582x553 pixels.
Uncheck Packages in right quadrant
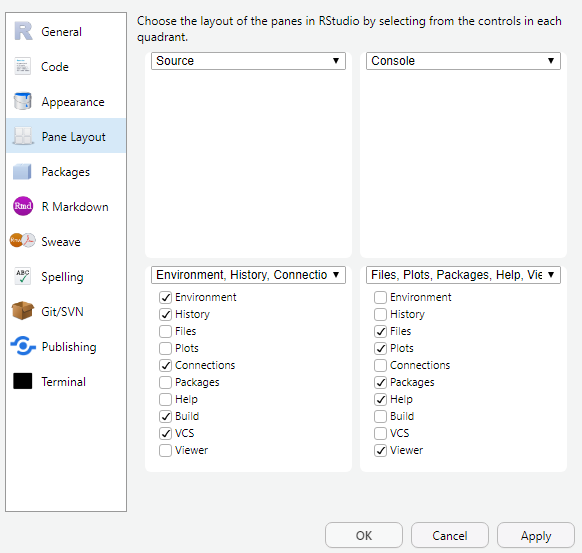pyautogui.click(x=380, y=383)
